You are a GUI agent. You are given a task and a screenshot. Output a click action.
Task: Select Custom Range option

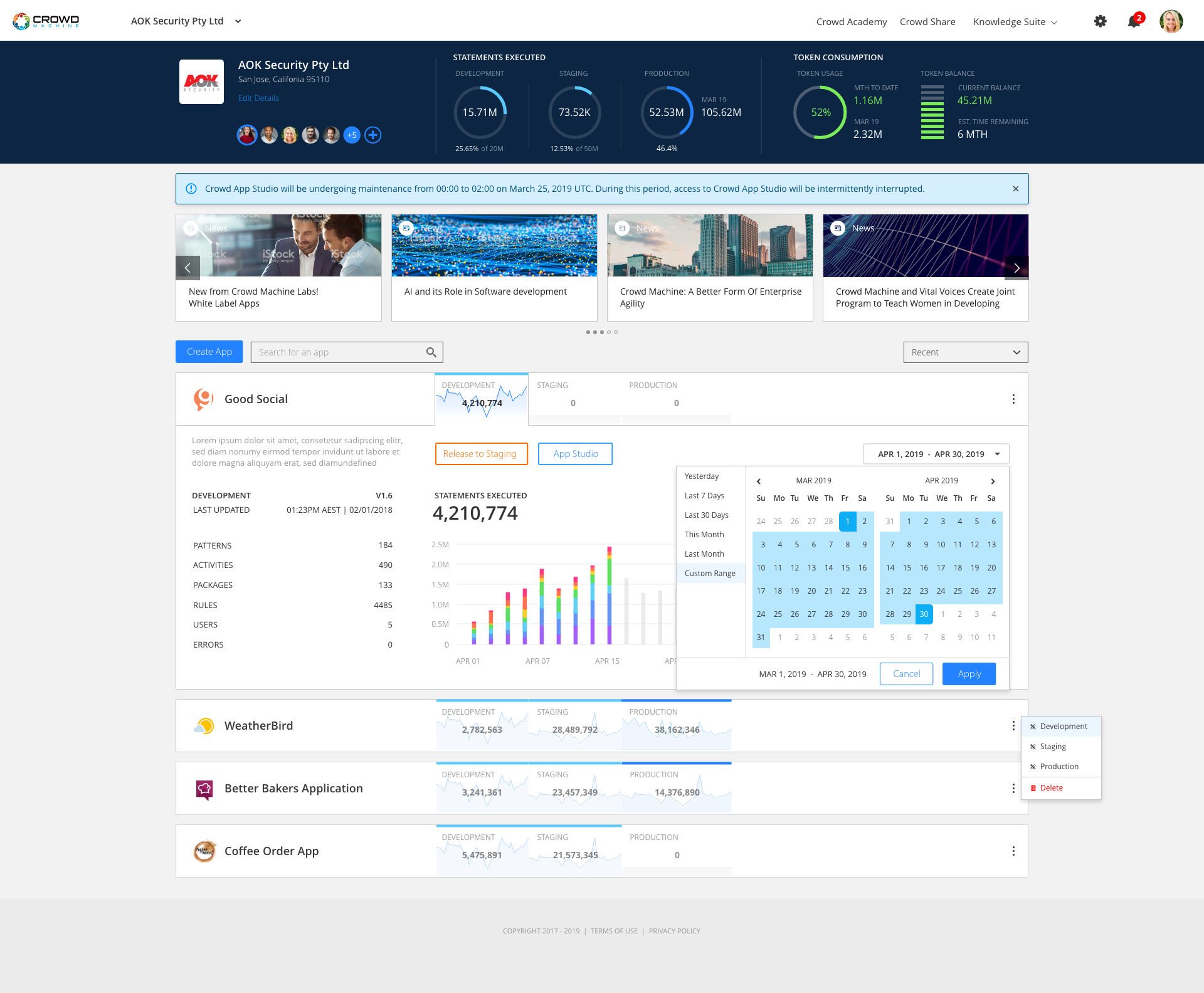tap(711, 574)
